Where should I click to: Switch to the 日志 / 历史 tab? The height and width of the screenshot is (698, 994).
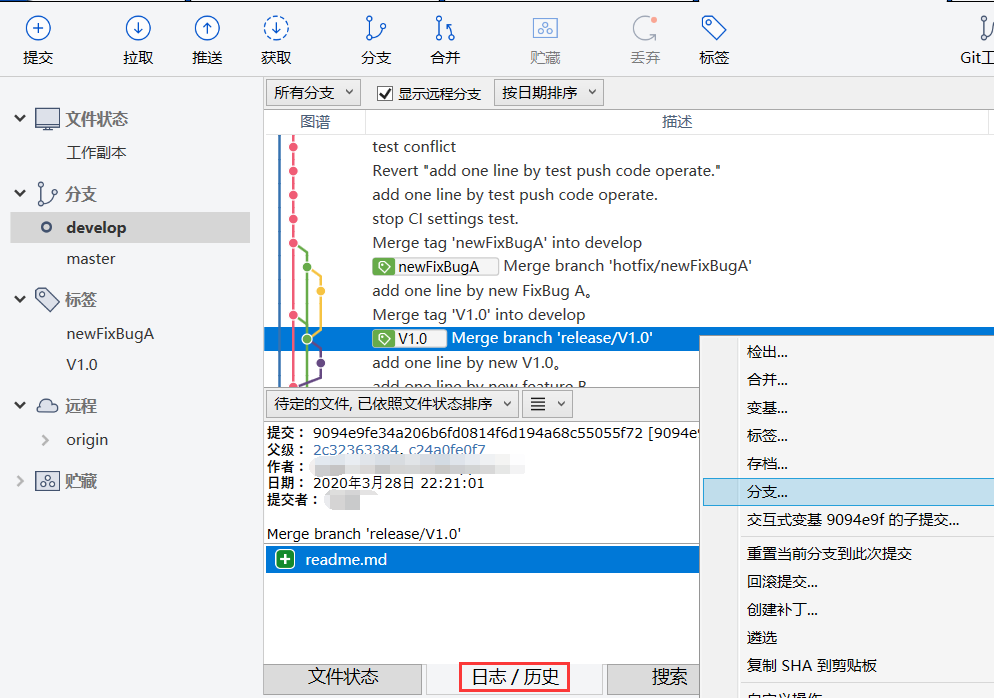pyautogui.click(x=515, y=677)
